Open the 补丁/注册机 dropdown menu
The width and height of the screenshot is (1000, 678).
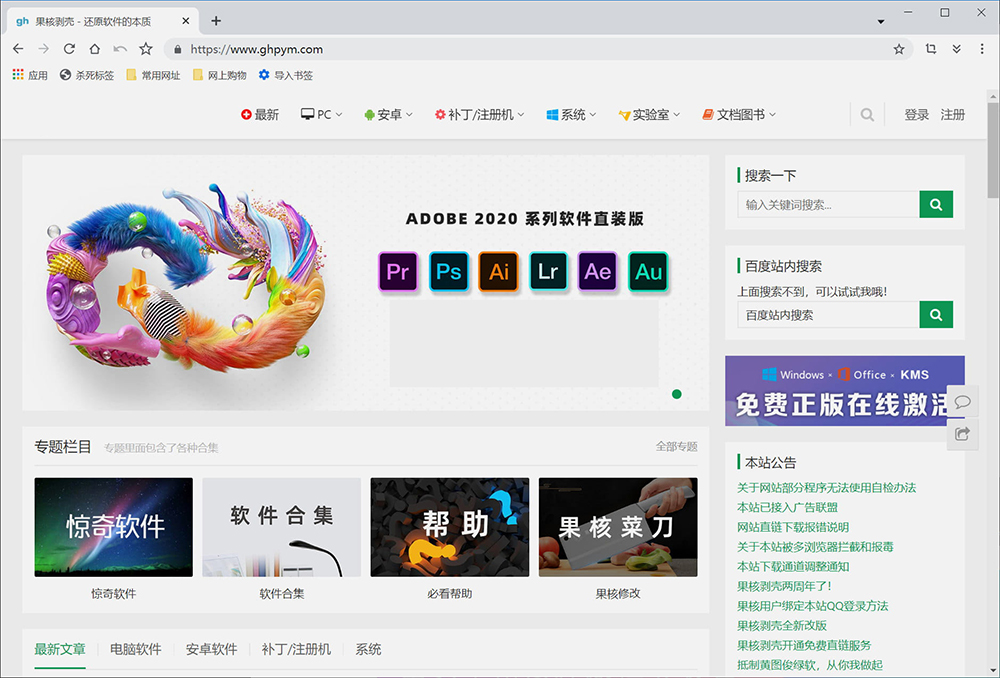pyautogui.click(x=479, y=115)
